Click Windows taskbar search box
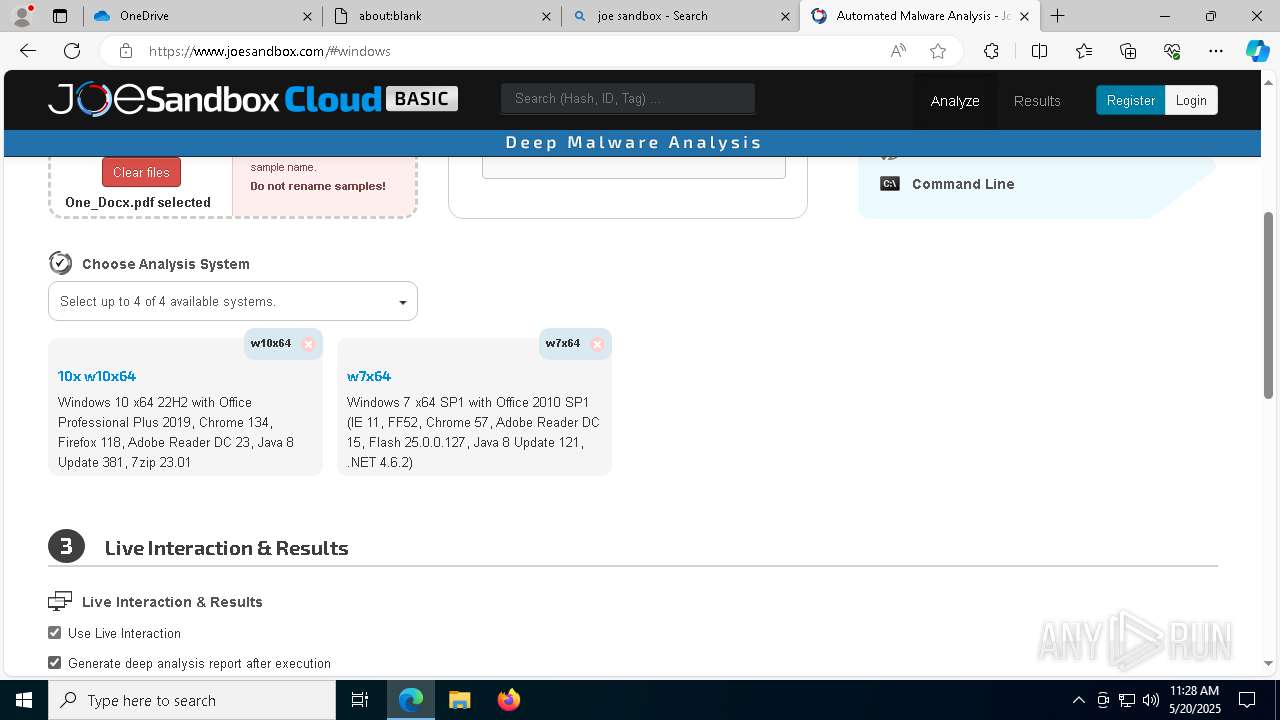1280x720 pixels. pos(192,700)
